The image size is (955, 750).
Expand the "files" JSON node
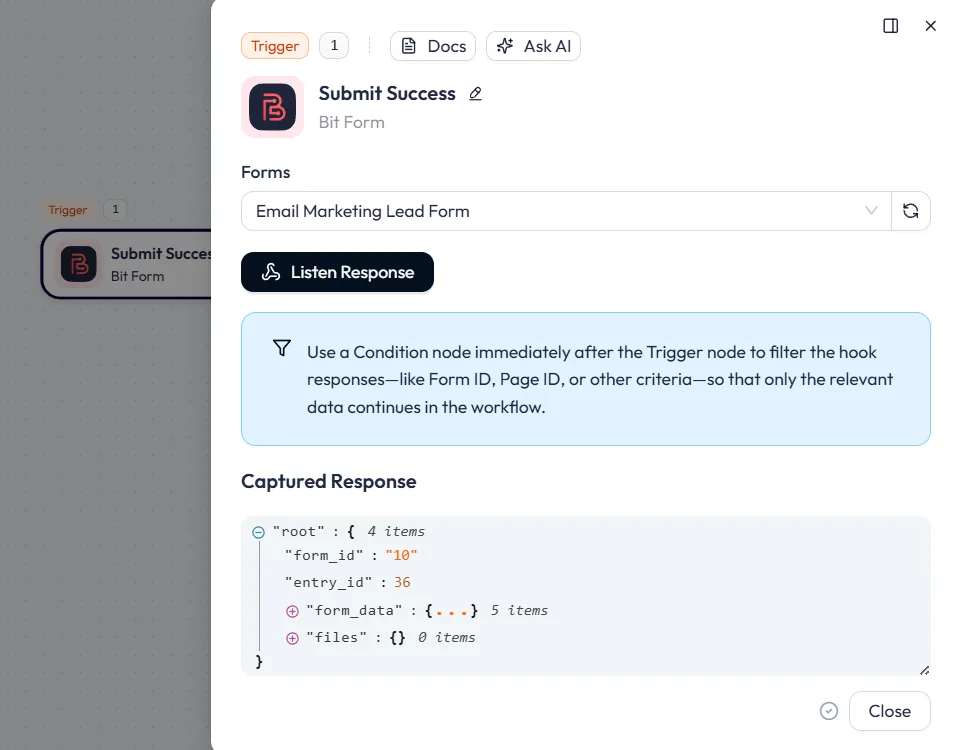[292, 638]
